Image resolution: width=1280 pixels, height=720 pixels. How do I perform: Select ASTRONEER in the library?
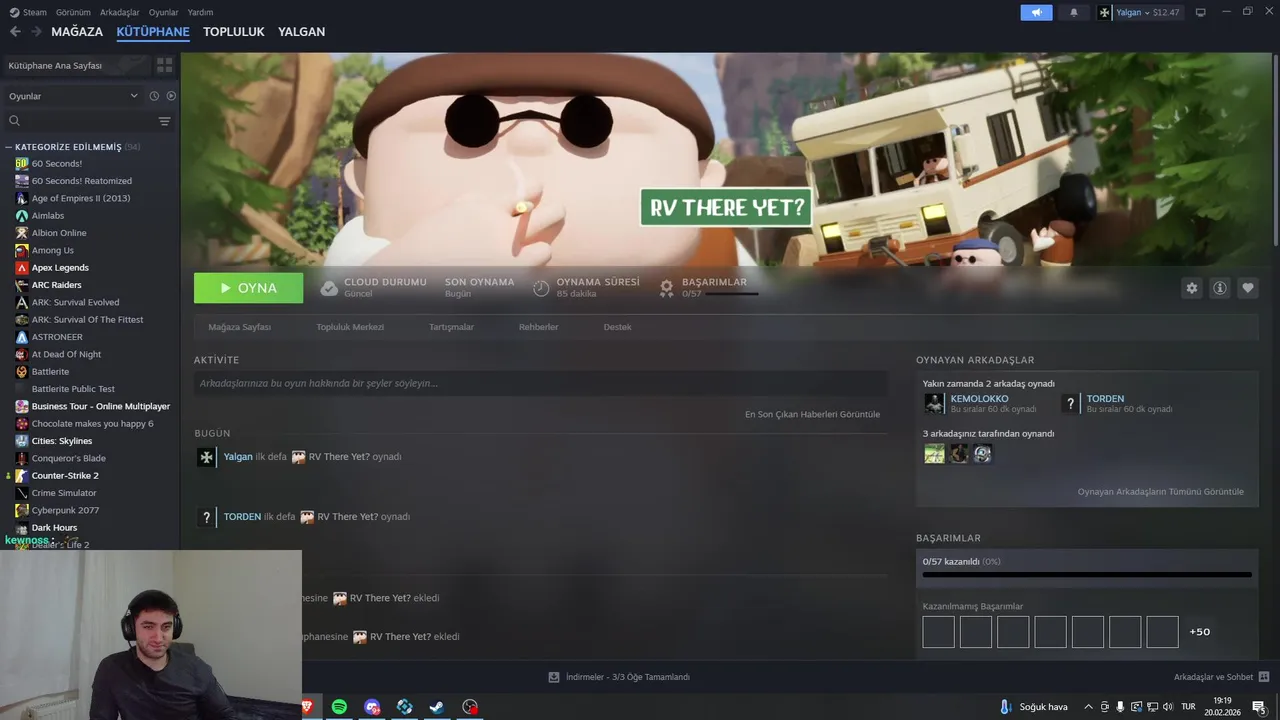pyautogui.click(x=57, y=337)
